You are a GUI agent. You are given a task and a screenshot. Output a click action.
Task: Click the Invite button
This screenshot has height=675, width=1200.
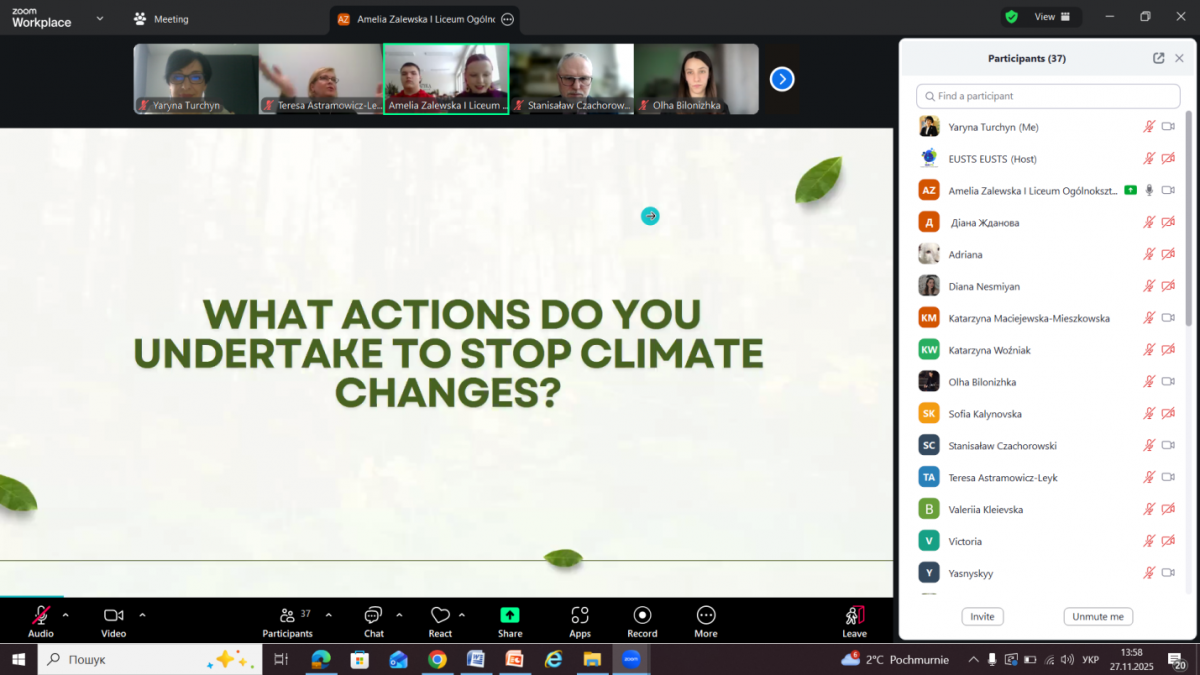coord(982,616)
